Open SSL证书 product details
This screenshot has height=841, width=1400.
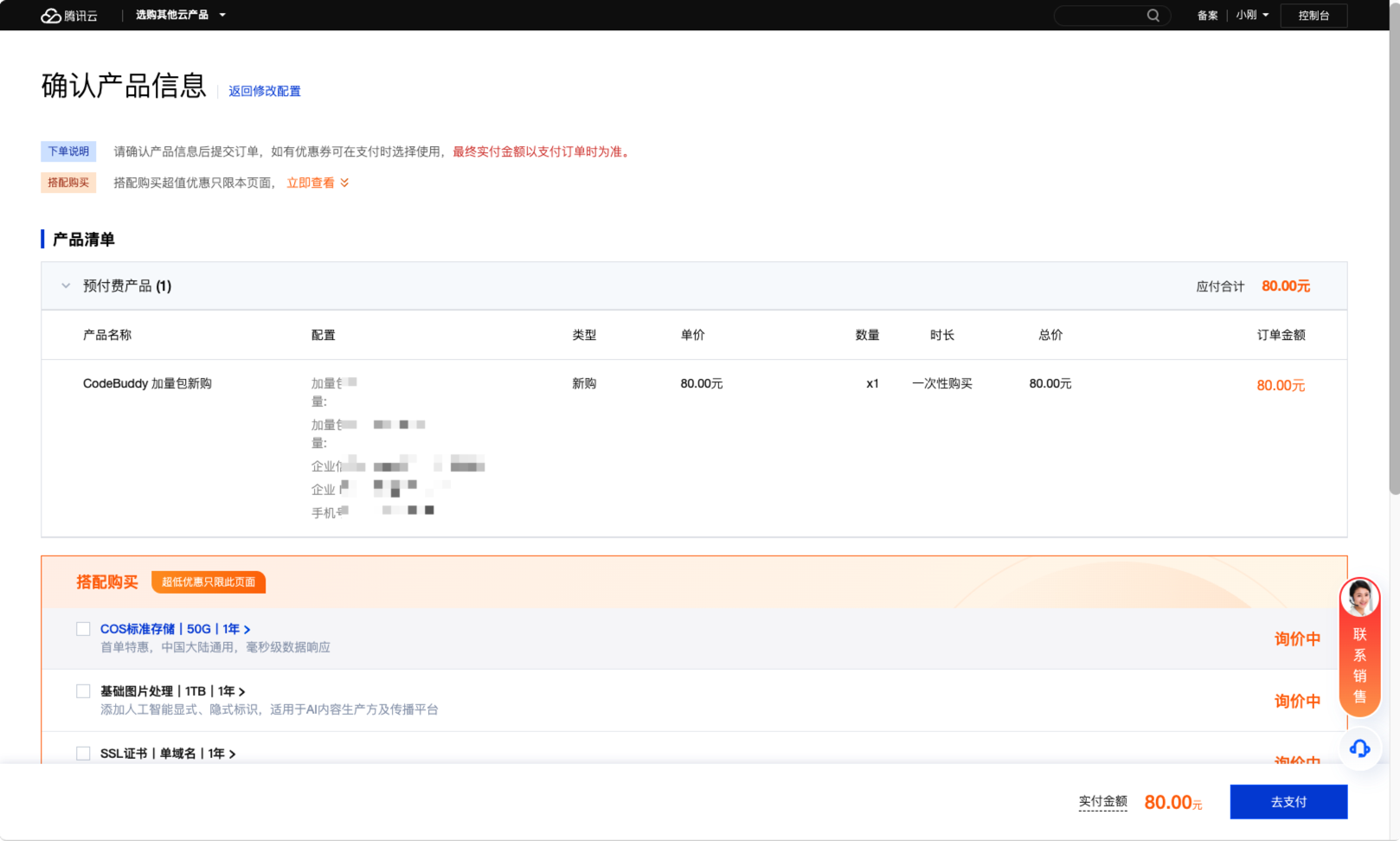tap(168, 754)
